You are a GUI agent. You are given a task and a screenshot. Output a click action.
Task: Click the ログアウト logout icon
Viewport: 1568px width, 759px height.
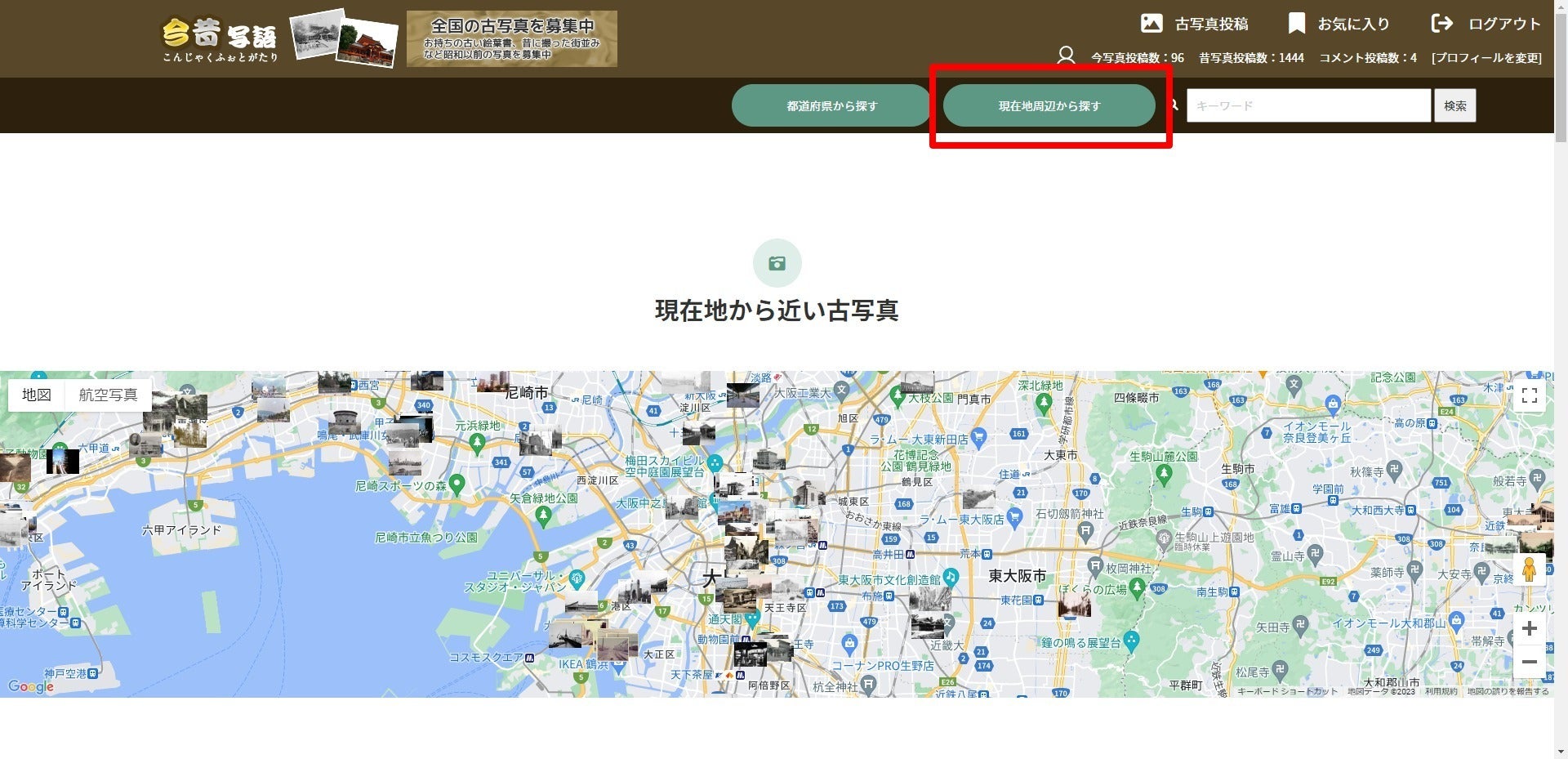pos(1441,24)
